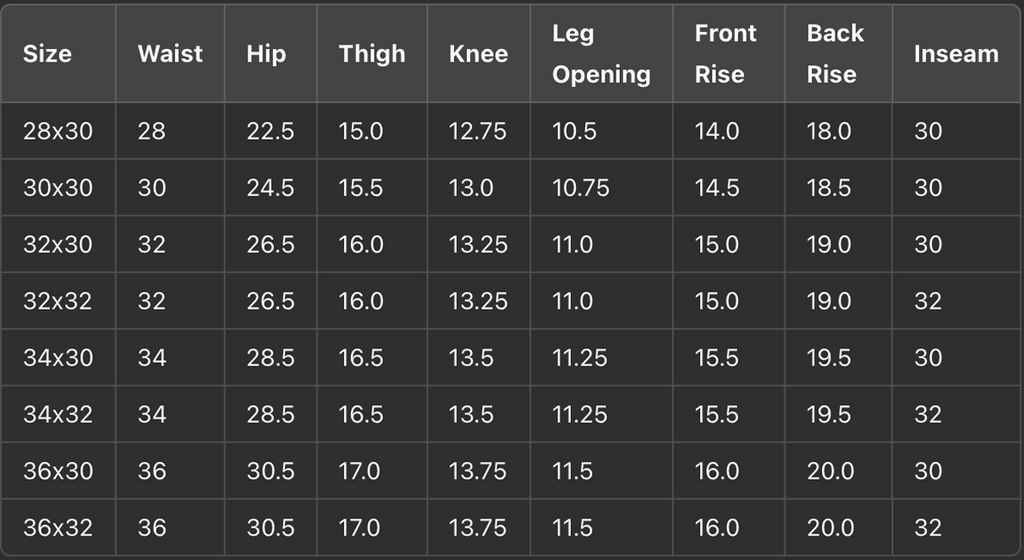
Task: Select the Front Rise column header
Action: [x=725, y=54]
